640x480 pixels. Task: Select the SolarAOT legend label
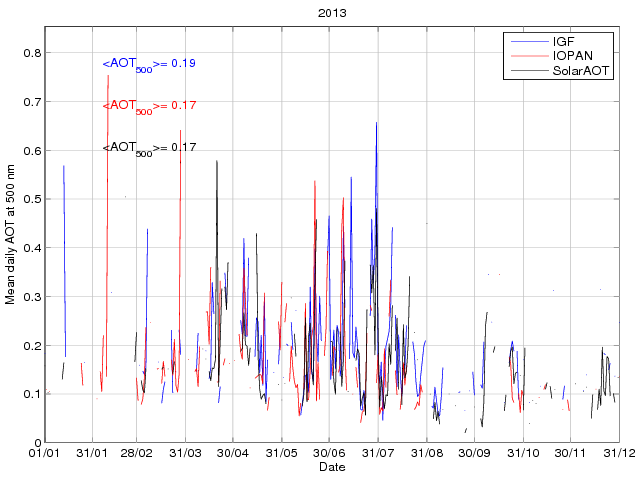(582, 71)
